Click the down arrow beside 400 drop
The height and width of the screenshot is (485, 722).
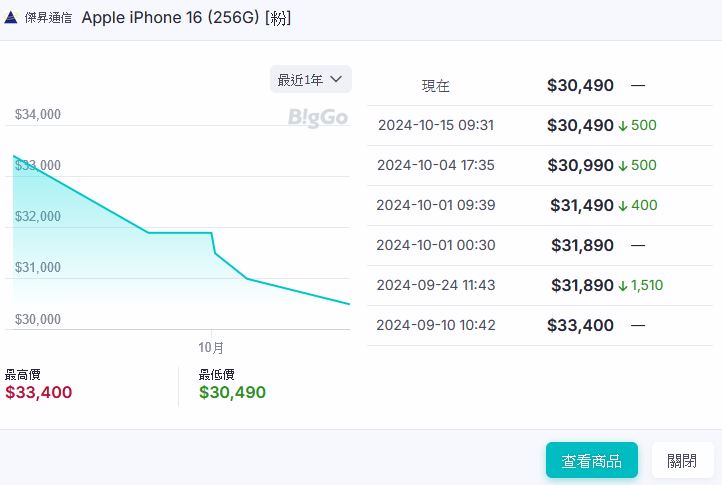622,206
